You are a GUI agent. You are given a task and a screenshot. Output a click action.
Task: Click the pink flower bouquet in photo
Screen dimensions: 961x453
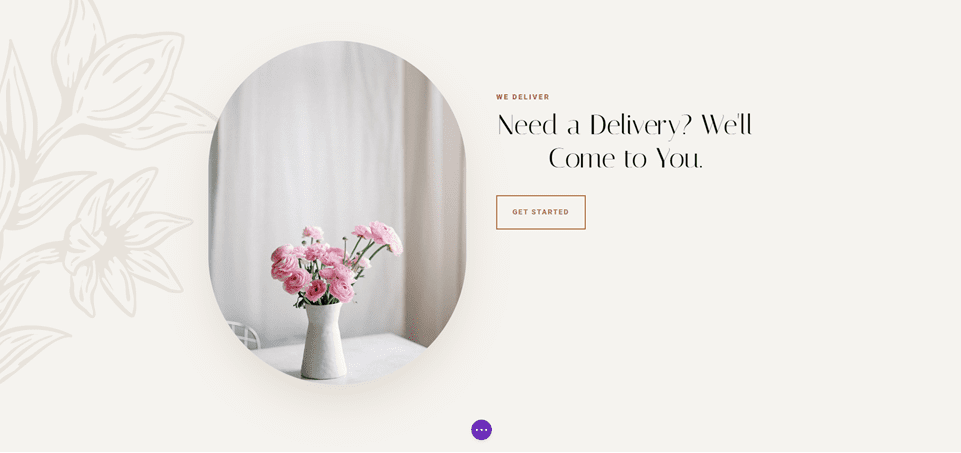pyautogui.click(x=336, y=264)
